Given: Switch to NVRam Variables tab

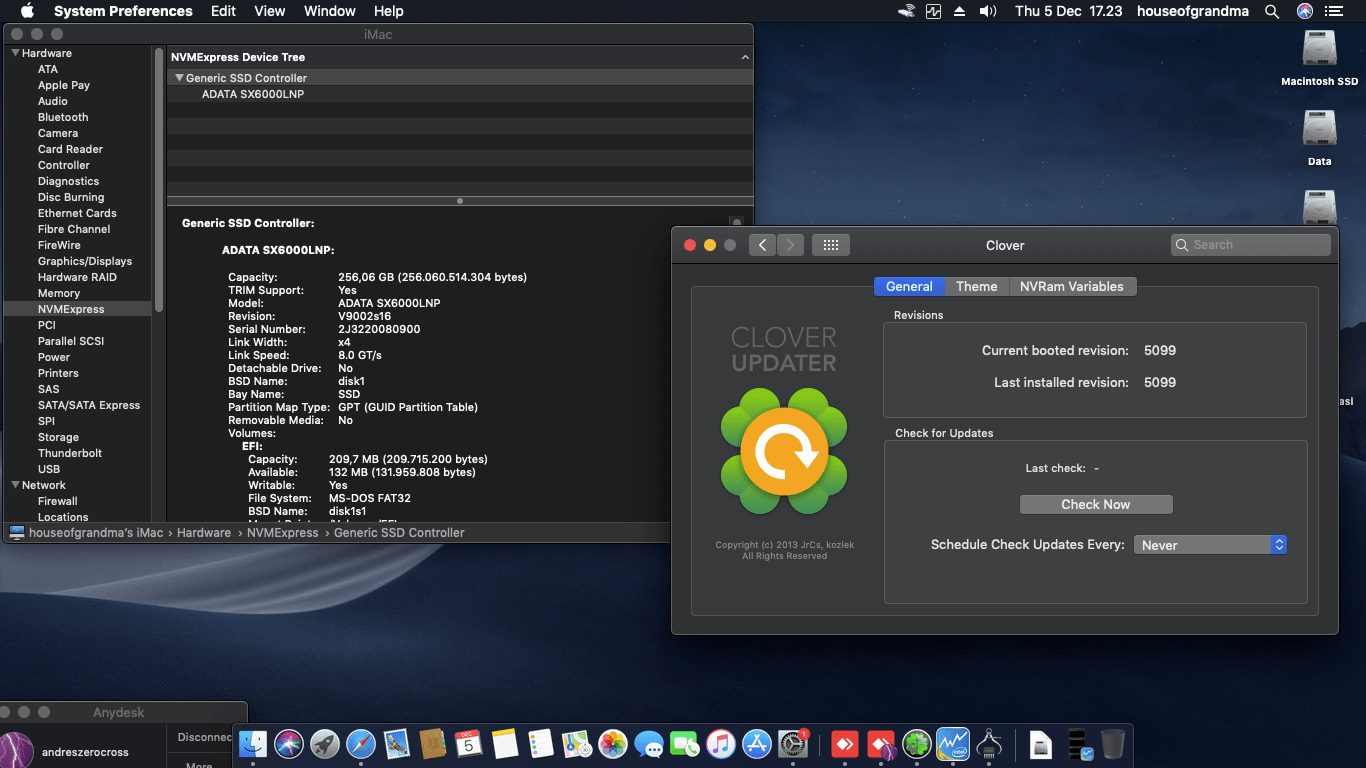Looking at the screenshot, I should (x=1071, y=286).
